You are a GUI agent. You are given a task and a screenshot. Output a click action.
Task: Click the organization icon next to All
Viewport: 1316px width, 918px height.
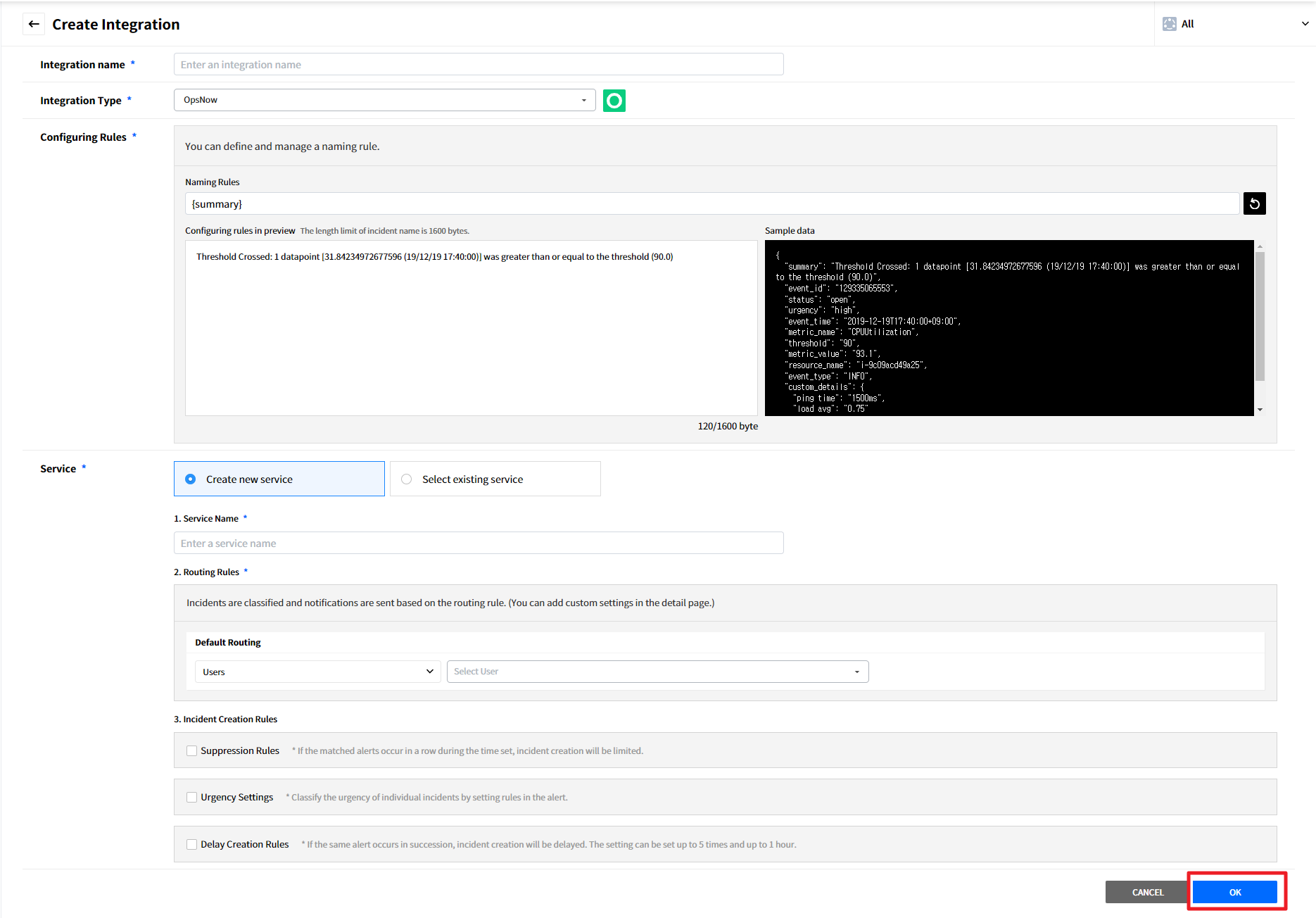[1169, 24]
